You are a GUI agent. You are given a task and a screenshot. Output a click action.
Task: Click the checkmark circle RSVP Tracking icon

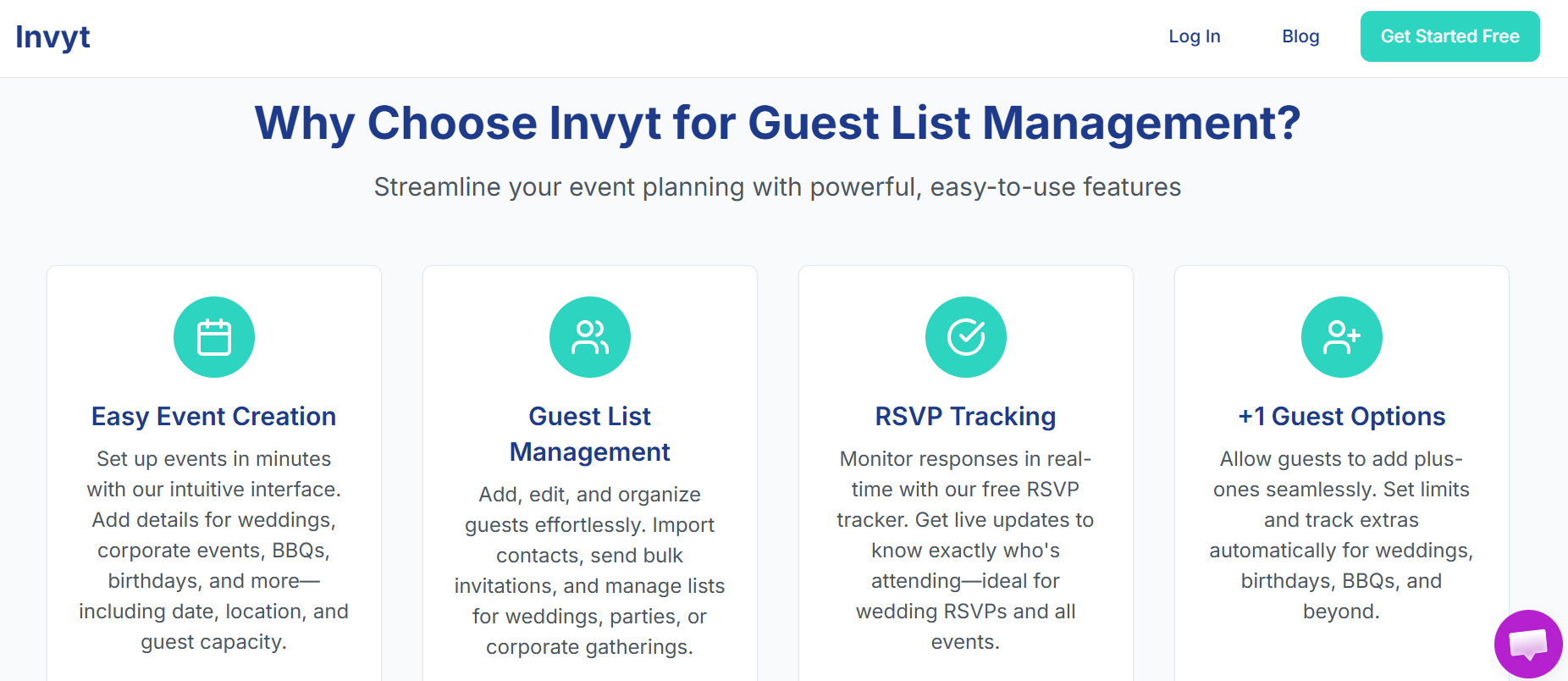tap(966, 337)
